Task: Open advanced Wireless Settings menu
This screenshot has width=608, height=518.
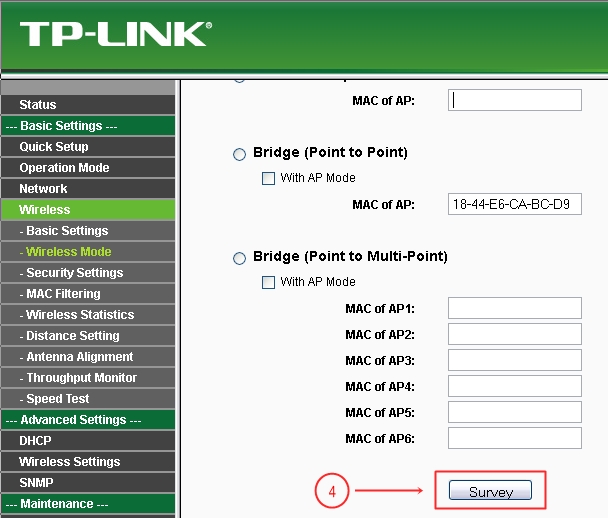Action: point(88,461)
